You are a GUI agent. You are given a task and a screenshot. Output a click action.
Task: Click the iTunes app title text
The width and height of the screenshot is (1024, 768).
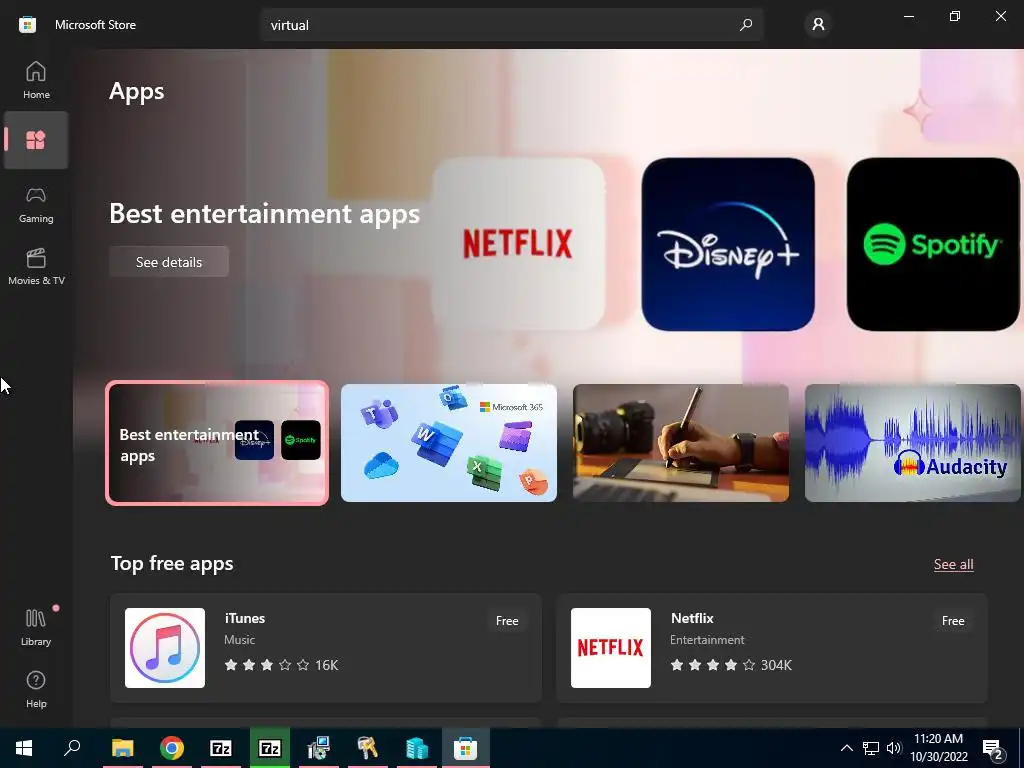click(245, 618)
